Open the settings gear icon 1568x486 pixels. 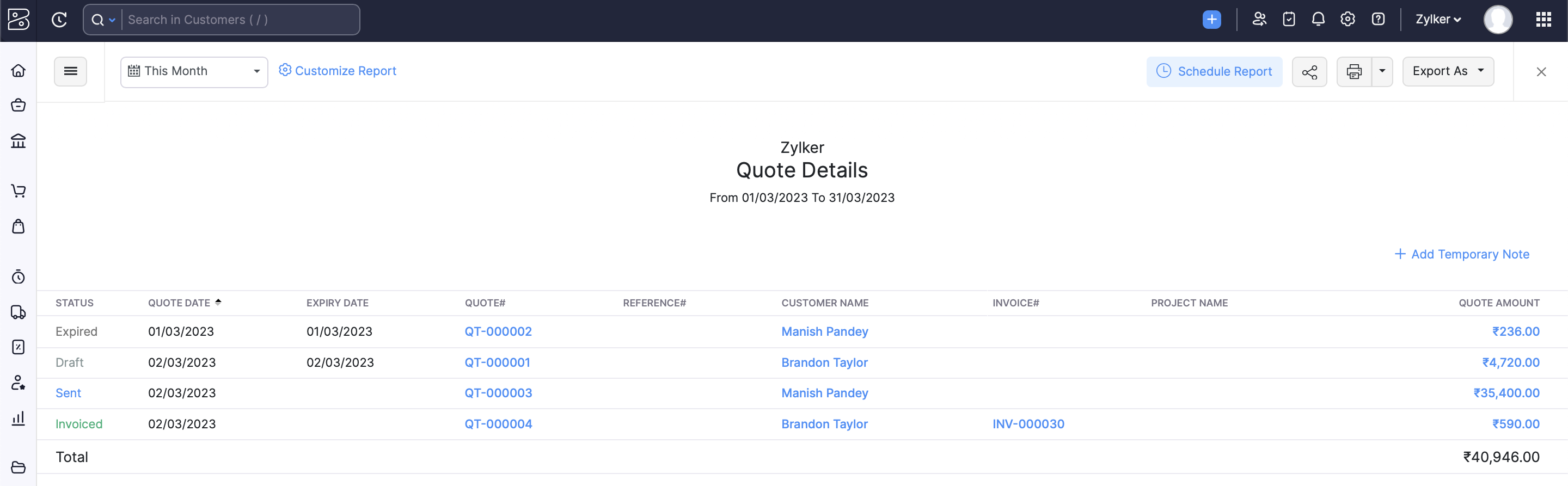1347,20
